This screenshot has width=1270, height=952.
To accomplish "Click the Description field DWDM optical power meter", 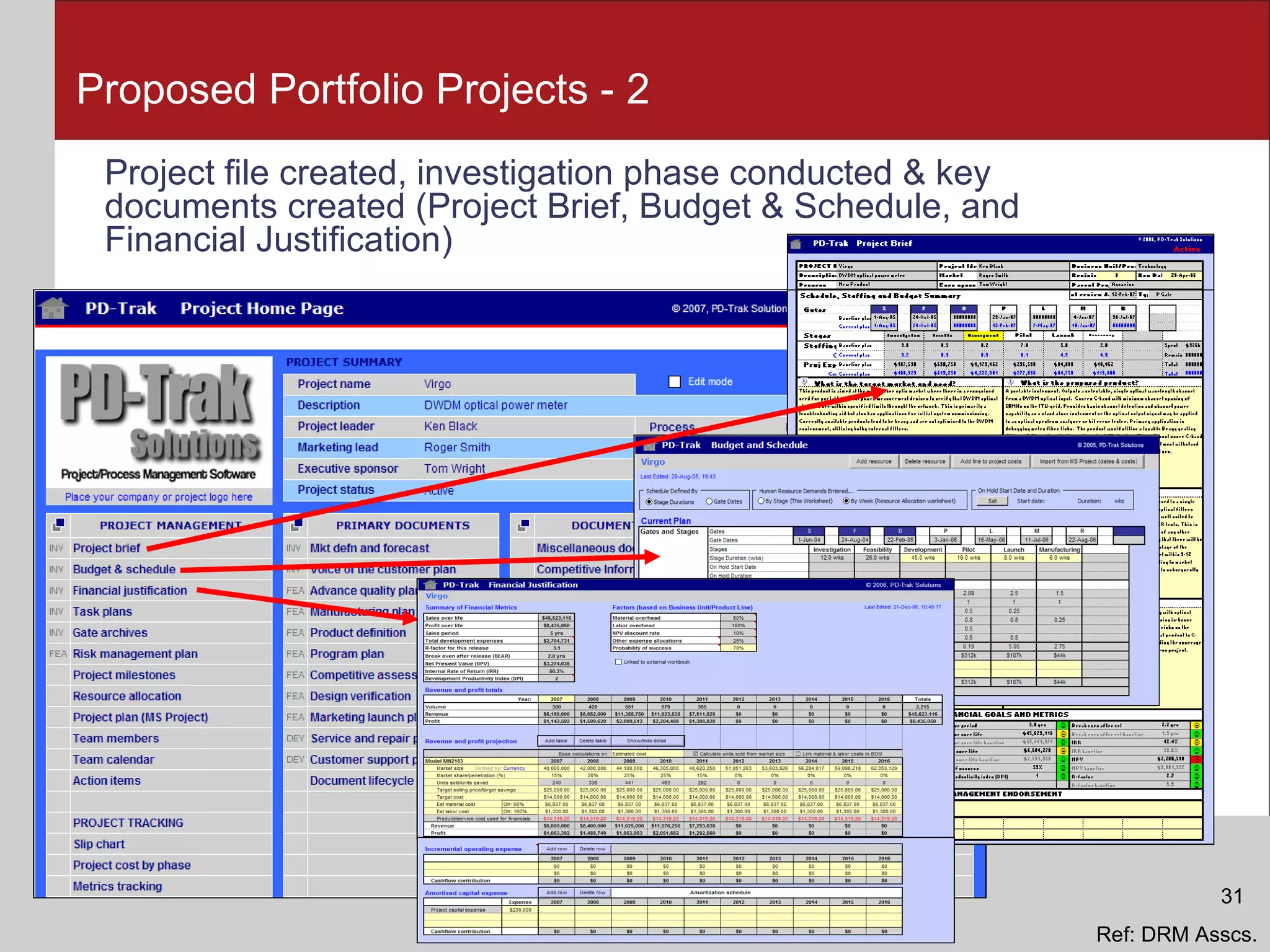I will click(x=495, y=405).
